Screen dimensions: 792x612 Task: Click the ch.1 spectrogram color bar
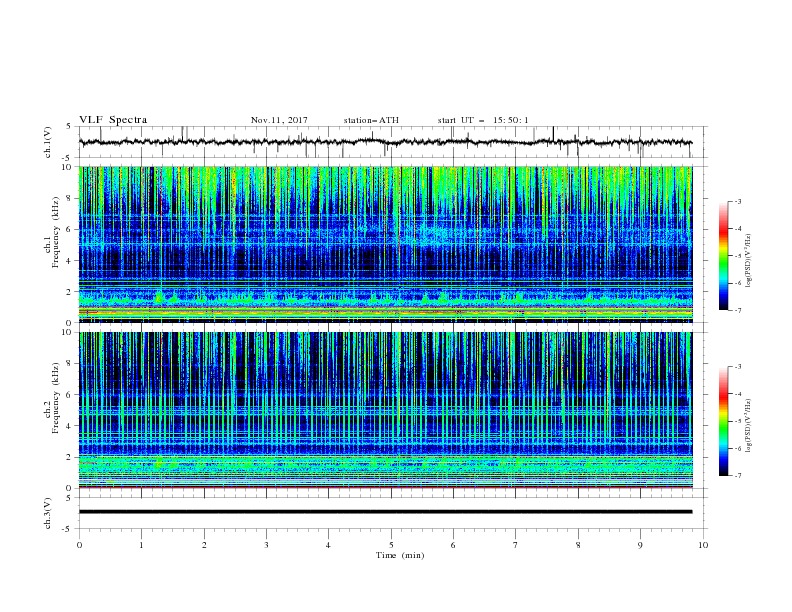pyautogui.click(x=723, y=256)
